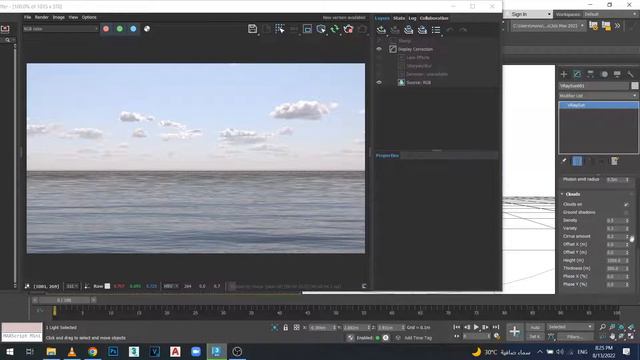Click the large Set Key plus button
Image resolution: width=640 pixels, height=360 pixels.
(515, 331)
